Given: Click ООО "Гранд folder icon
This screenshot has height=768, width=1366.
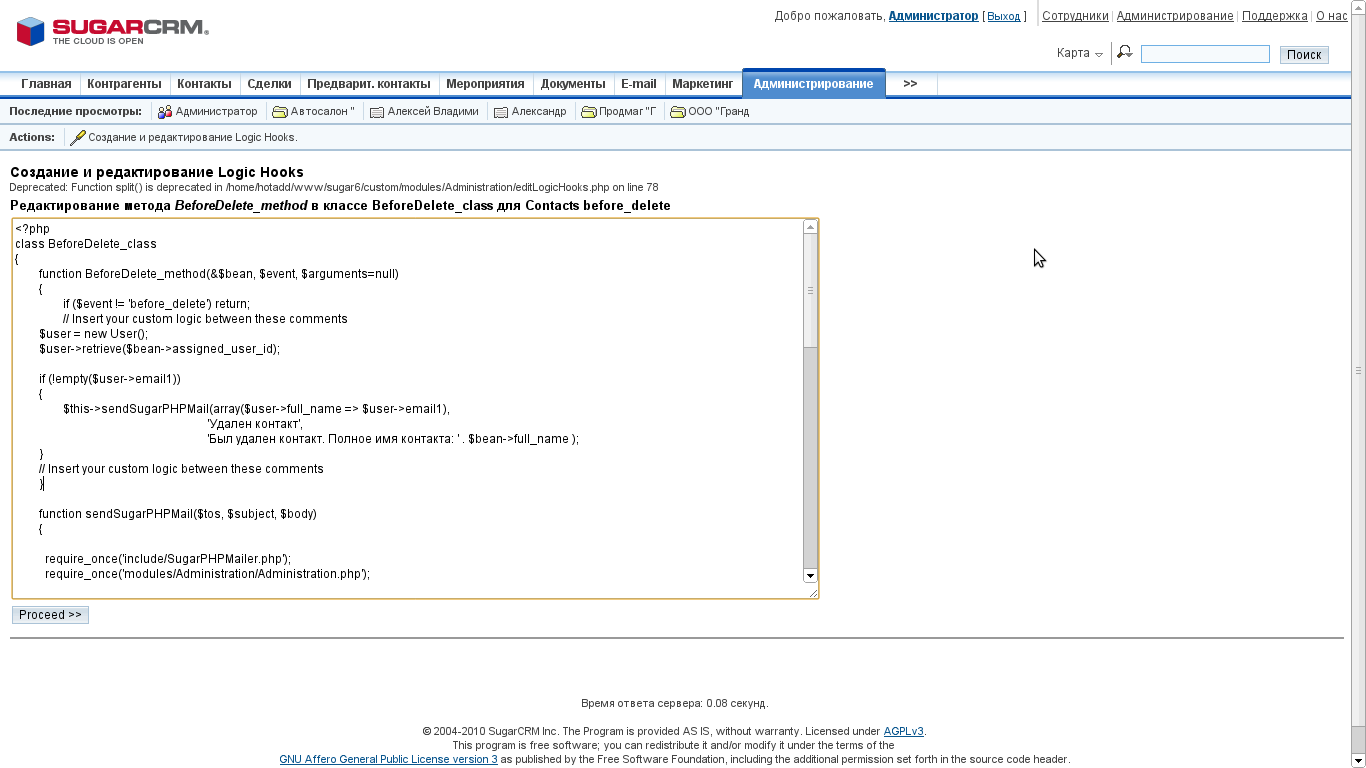Looking at the screenshot, I should (678, 112).
